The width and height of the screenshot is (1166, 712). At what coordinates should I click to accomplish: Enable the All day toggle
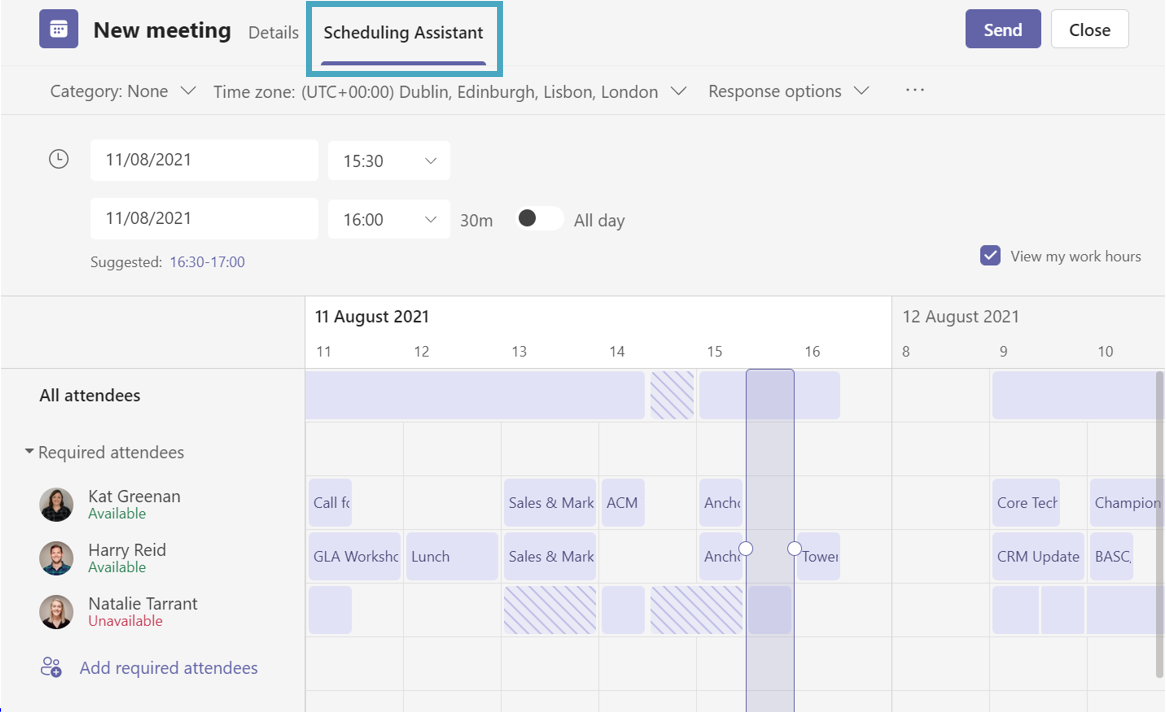(538, 218)
